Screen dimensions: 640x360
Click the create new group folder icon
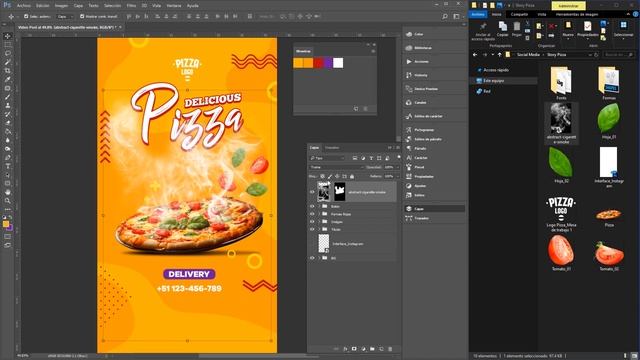(x=372, y=349)
